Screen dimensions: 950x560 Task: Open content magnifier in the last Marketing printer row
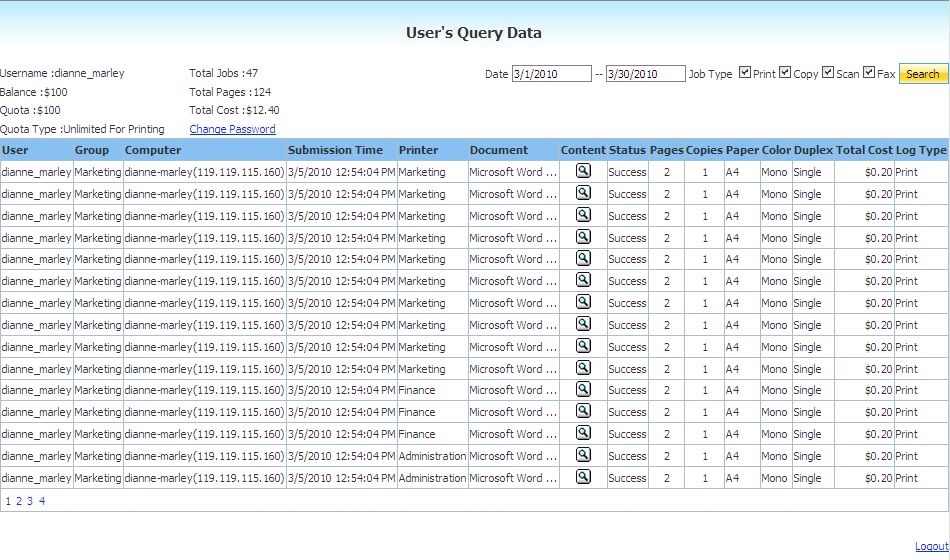click(583, 367)
